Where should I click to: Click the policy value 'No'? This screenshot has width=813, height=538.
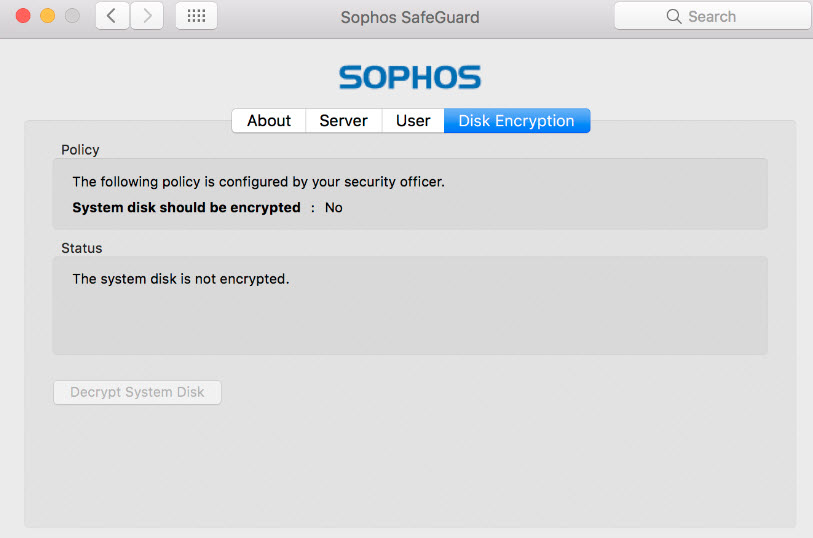pyautogui.click(x=333, y=207)
